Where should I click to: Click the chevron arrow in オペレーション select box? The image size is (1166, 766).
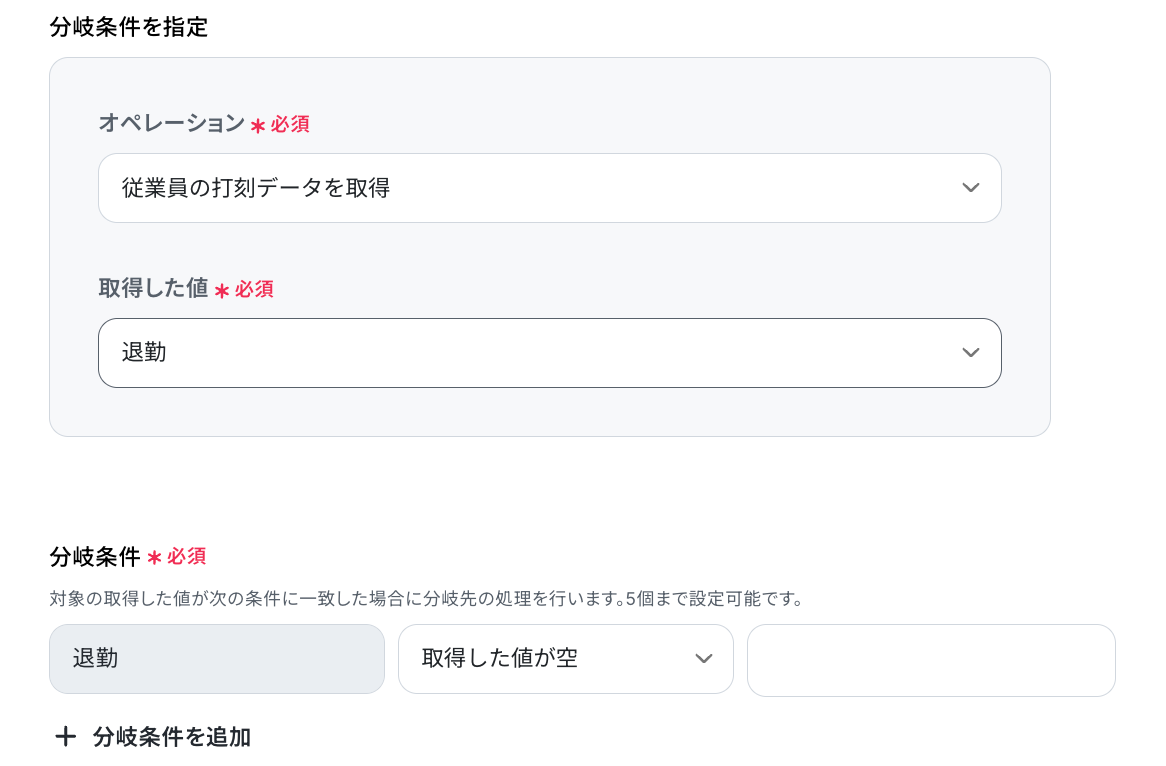coord(970,188)
